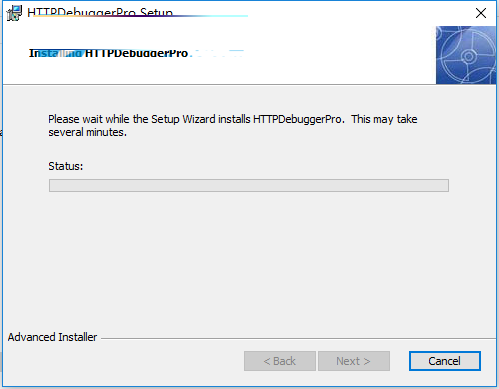Click the word HTTPDebuggerPro in the description
499x389 pixels.
[299, 119]
